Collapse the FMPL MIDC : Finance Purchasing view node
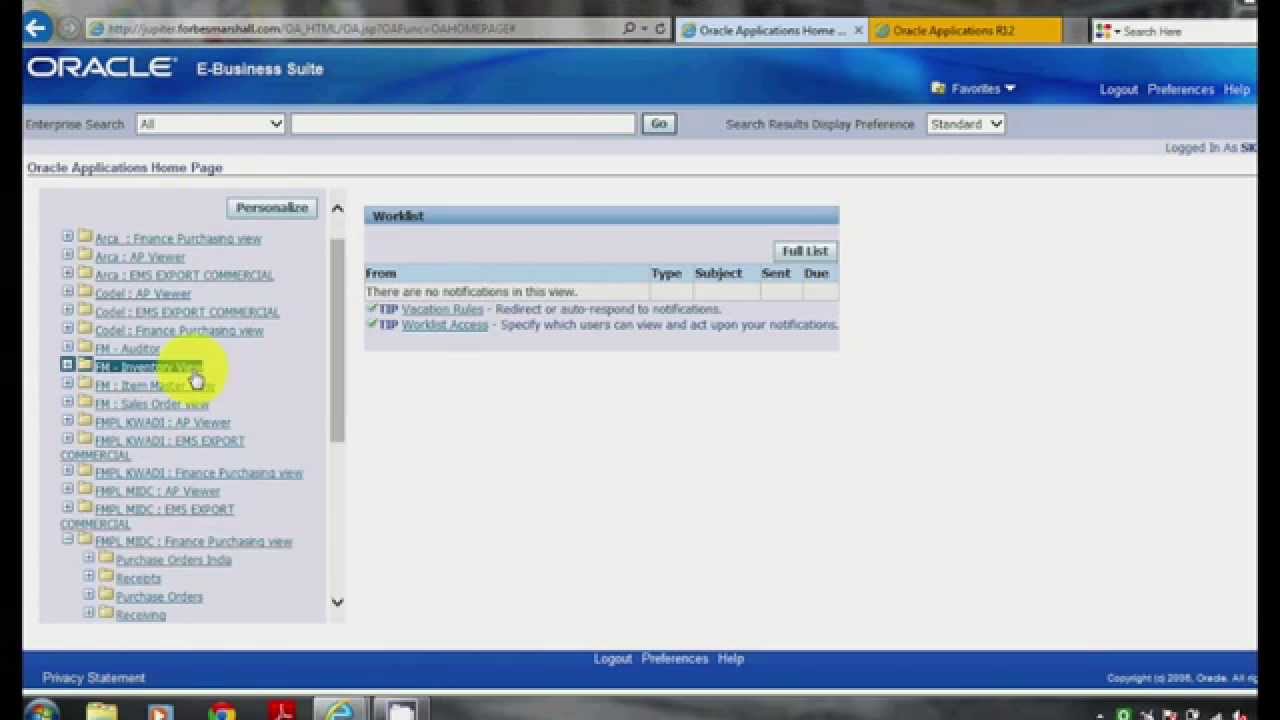The image size is (1280, 720). (68, 539)
